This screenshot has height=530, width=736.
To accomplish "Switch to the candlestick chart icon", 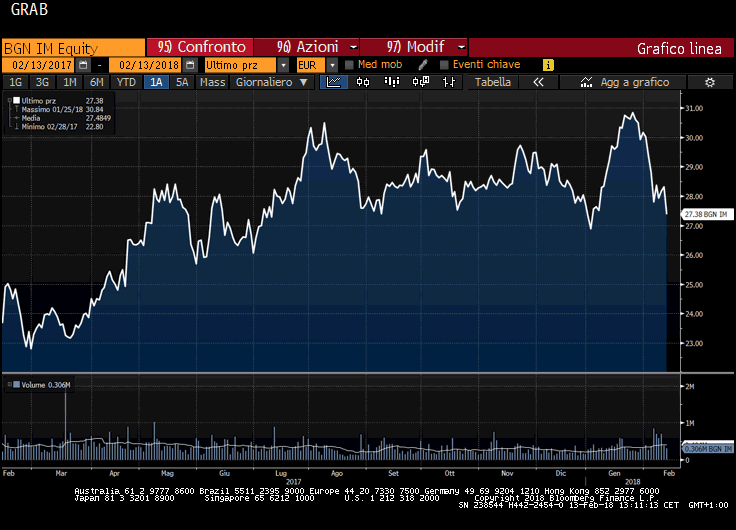I will pos(363,82).
